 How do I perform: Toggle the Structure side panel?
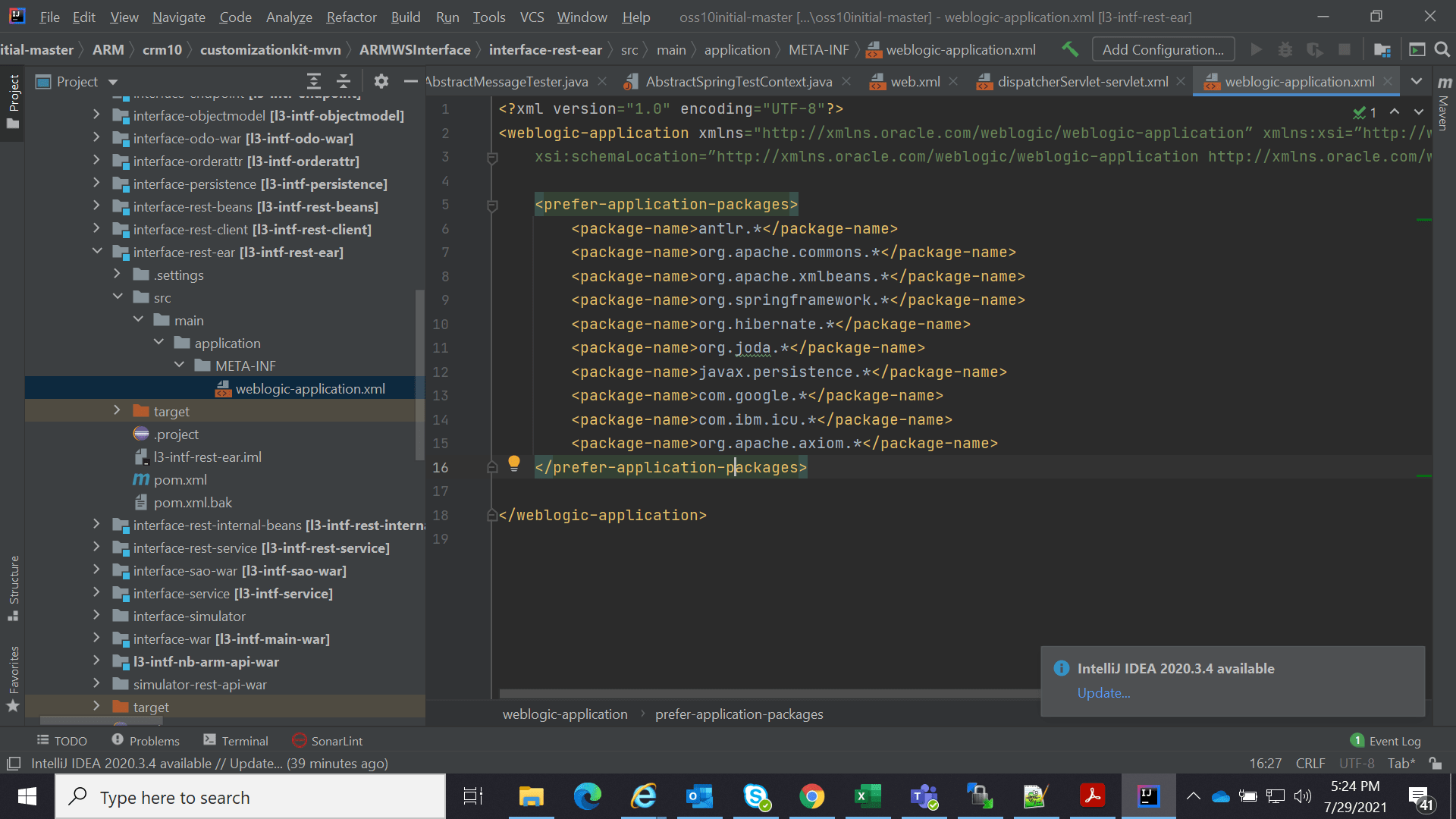14,588
